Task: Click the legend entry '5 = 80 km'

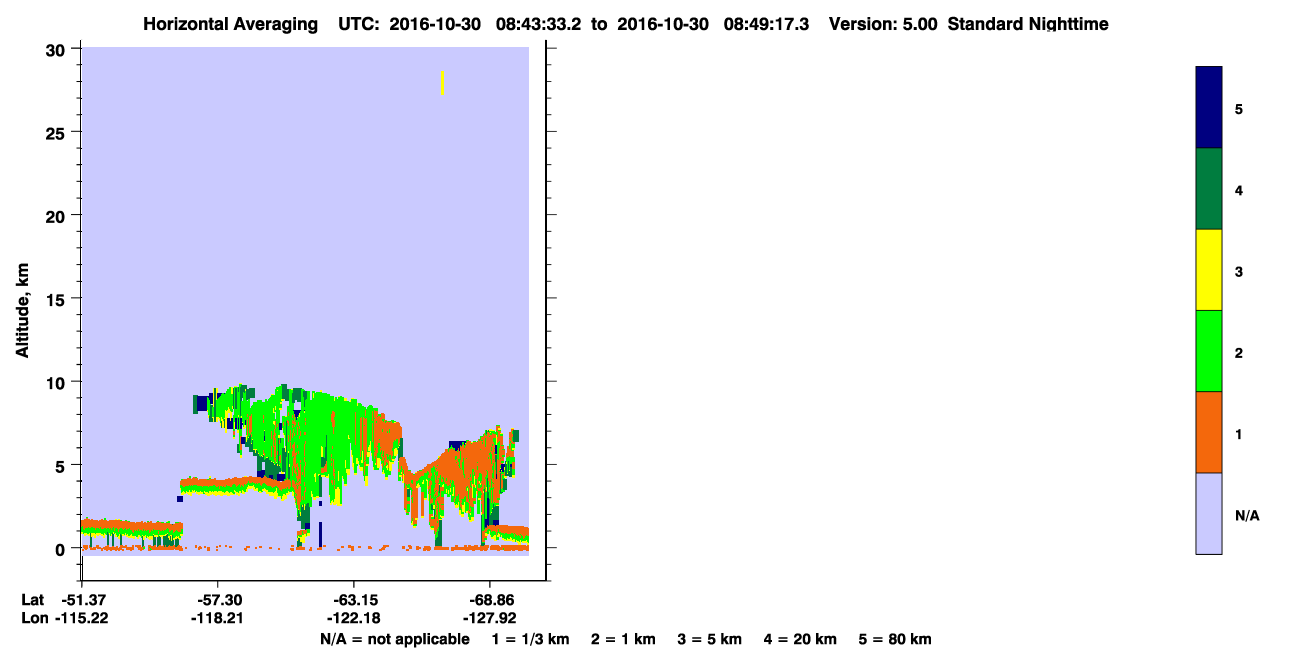Action: [895, 639]
